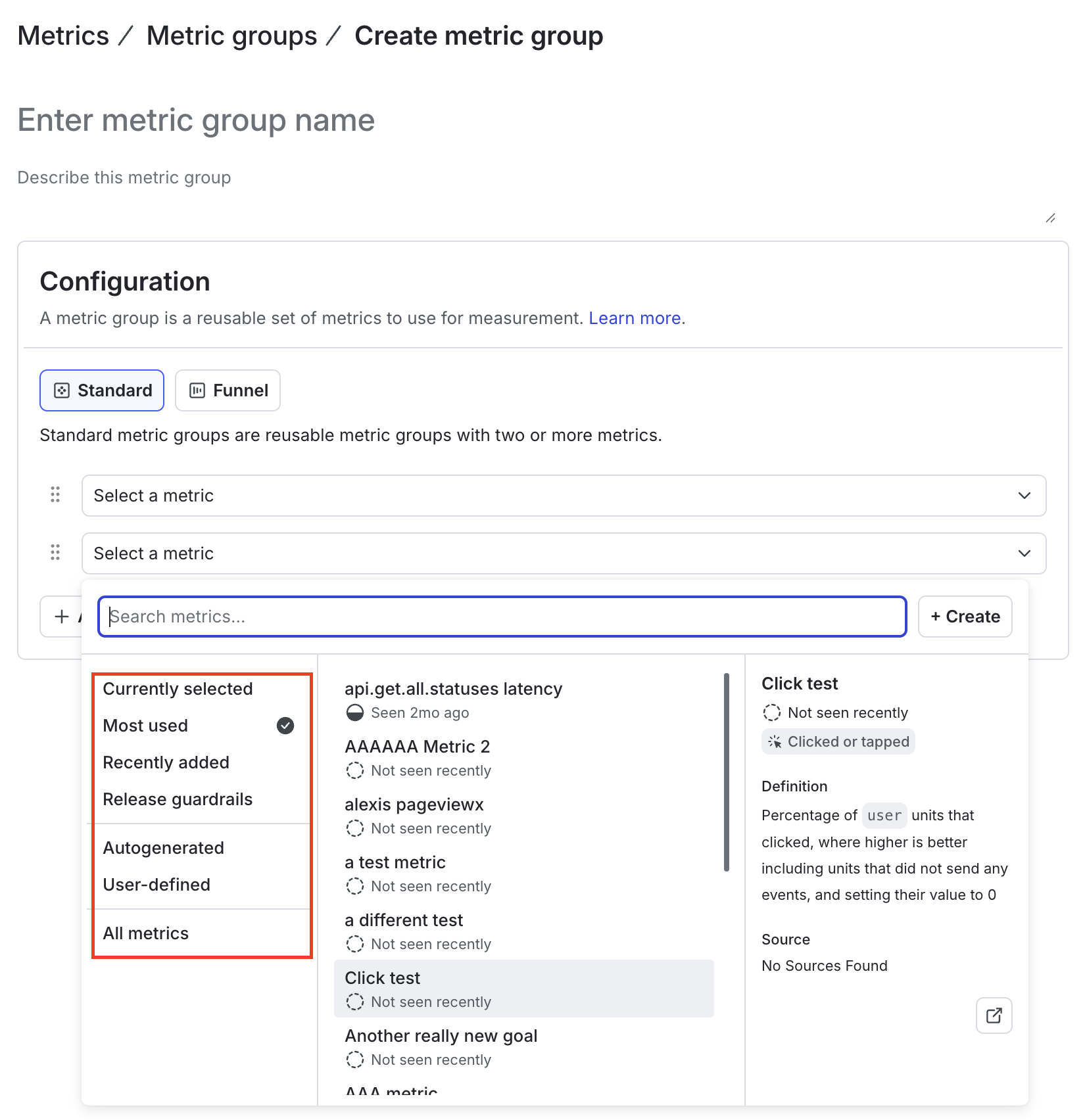Switch the filter to All metrics
This screenshot has width=1085, height=1120.
click(145, 933)
